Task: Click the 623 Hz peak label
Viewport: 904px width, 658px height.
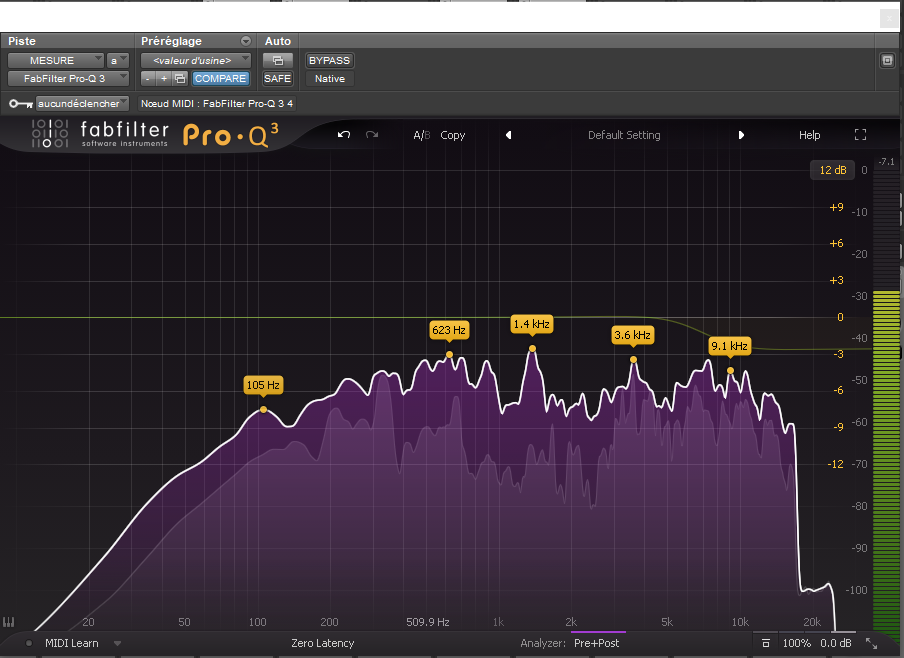Action: [449, 330]
